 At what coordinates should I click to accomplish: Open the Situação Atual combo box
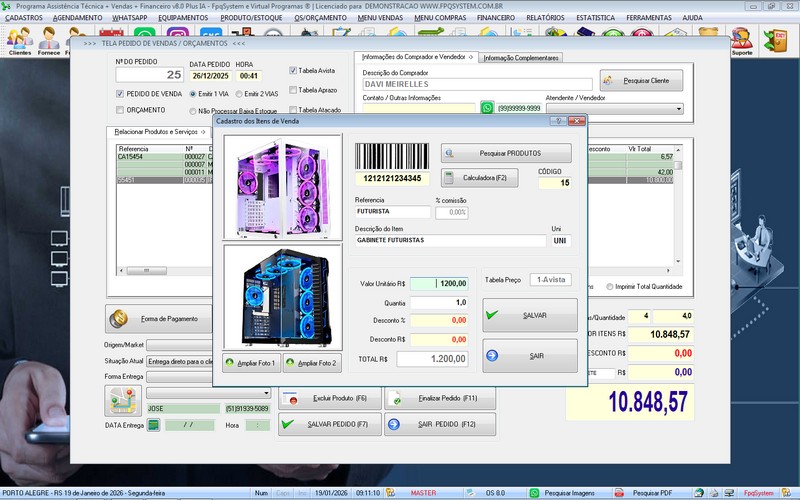point(180,361)
